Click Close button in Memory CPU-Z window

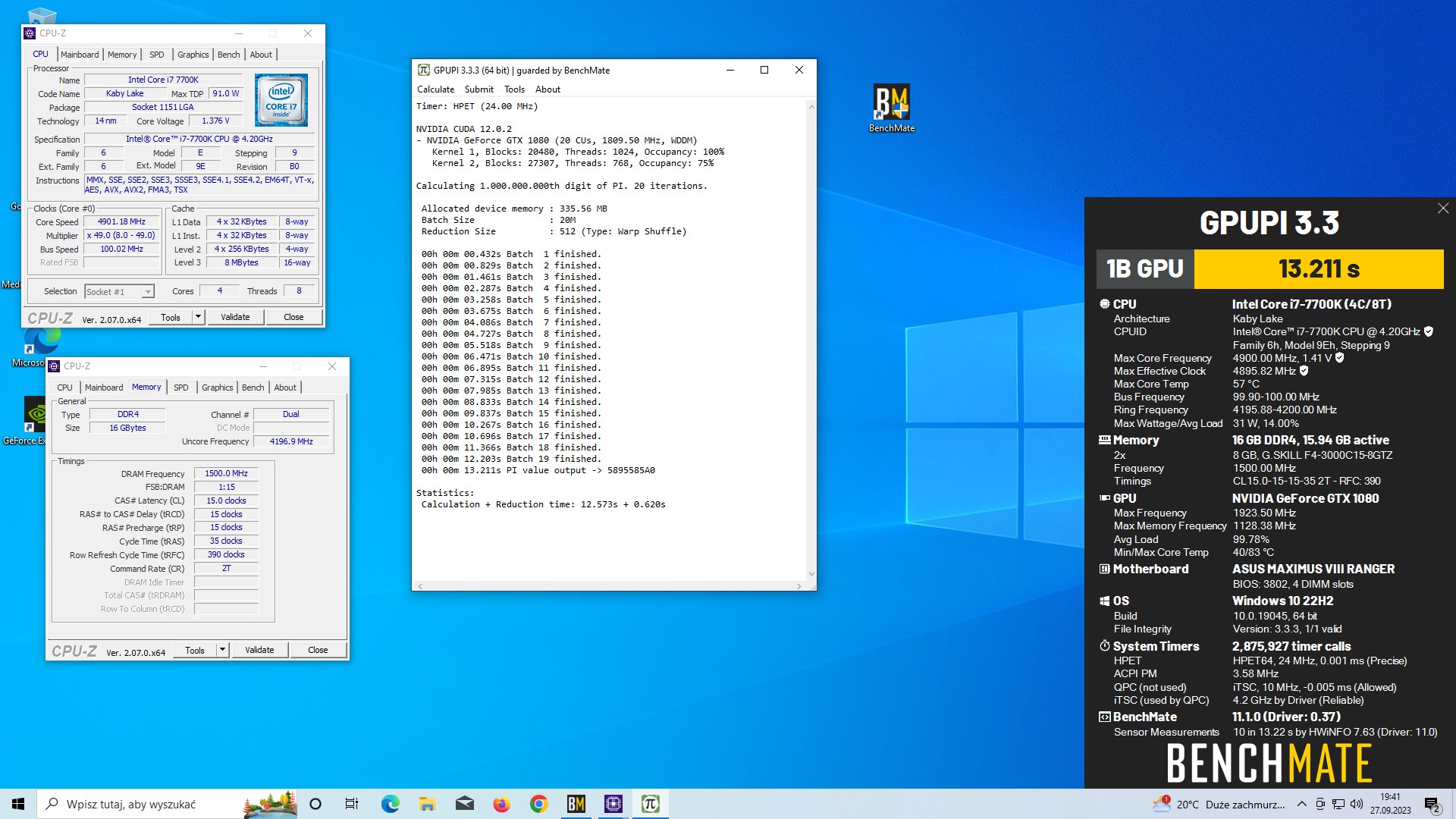(x=318, y=650)
